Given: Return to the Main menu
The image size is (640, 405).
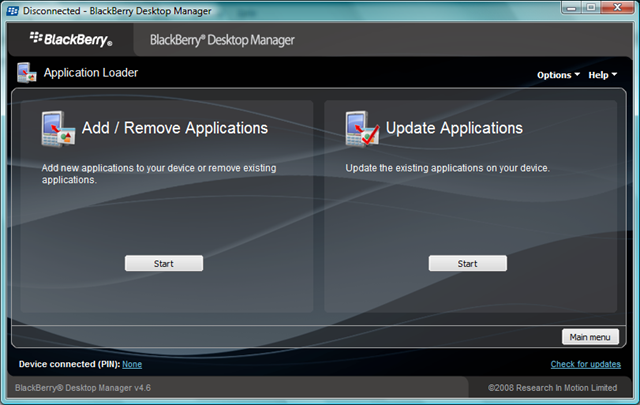Looking at the screenshot, I should 590,337.
